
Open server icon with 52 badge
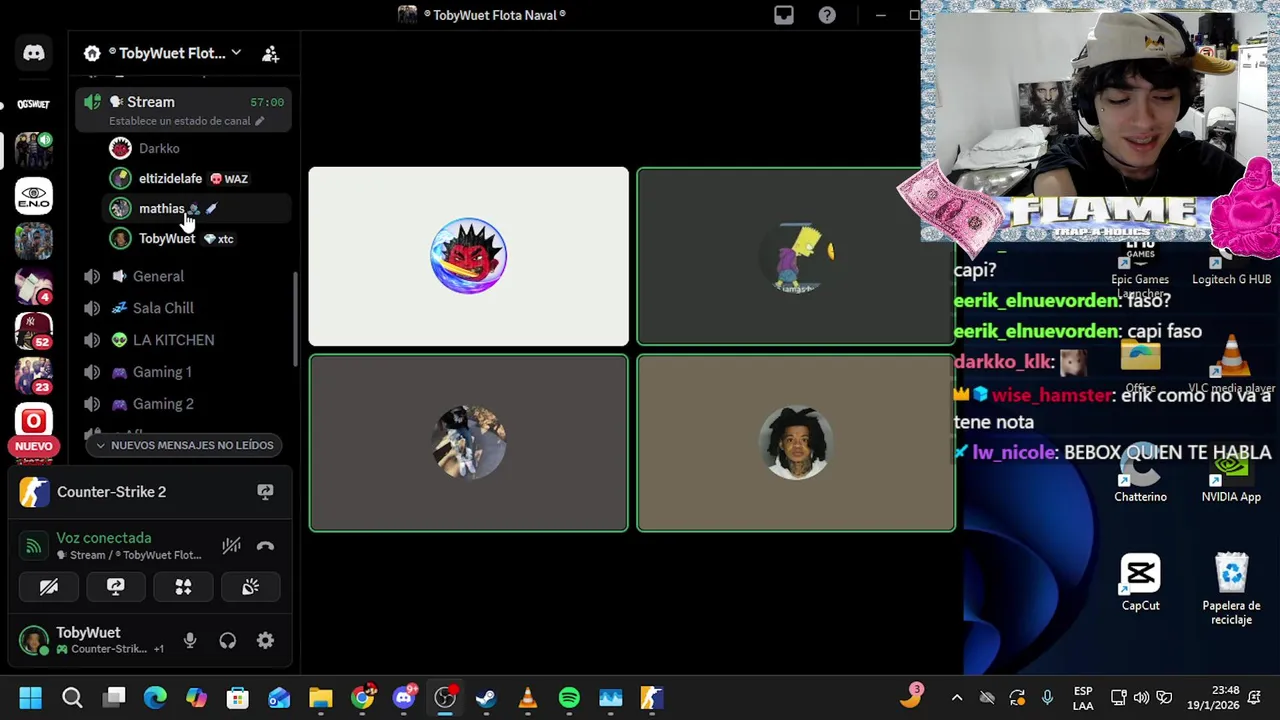click(x=34, y=330)
